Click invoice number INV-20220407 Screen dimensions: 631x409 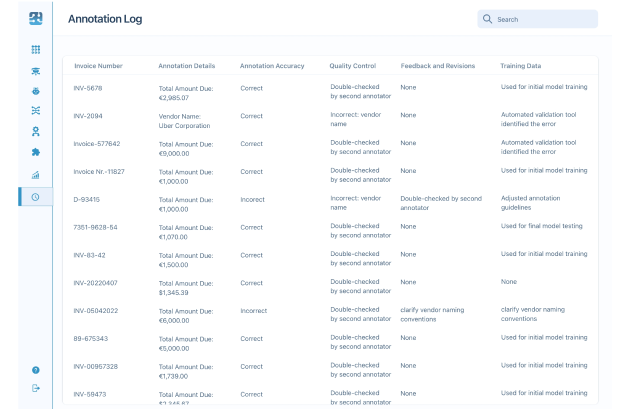coord(95,283)
